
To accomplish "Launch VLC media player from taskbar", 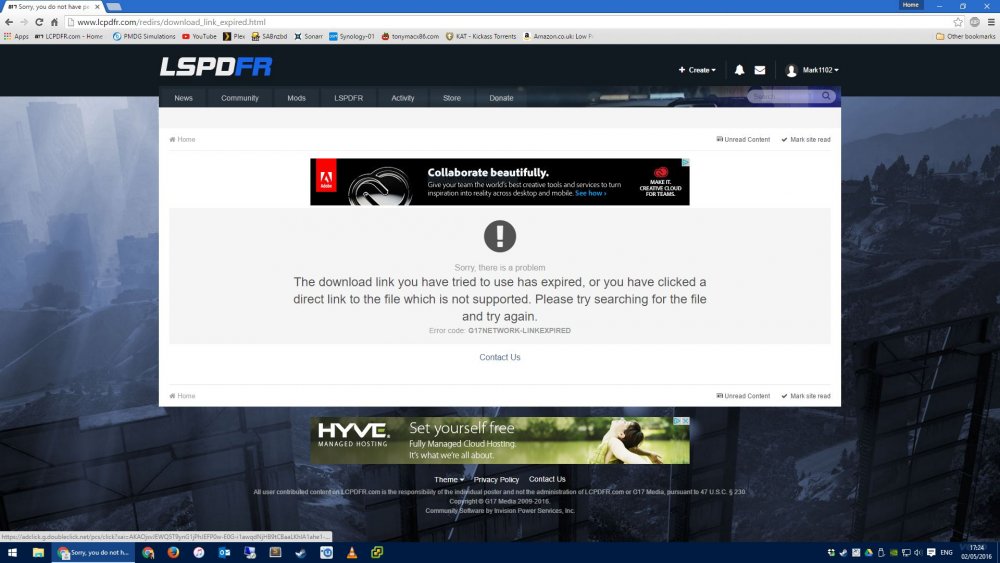I will pyautogui.click(x=352, y=552).
